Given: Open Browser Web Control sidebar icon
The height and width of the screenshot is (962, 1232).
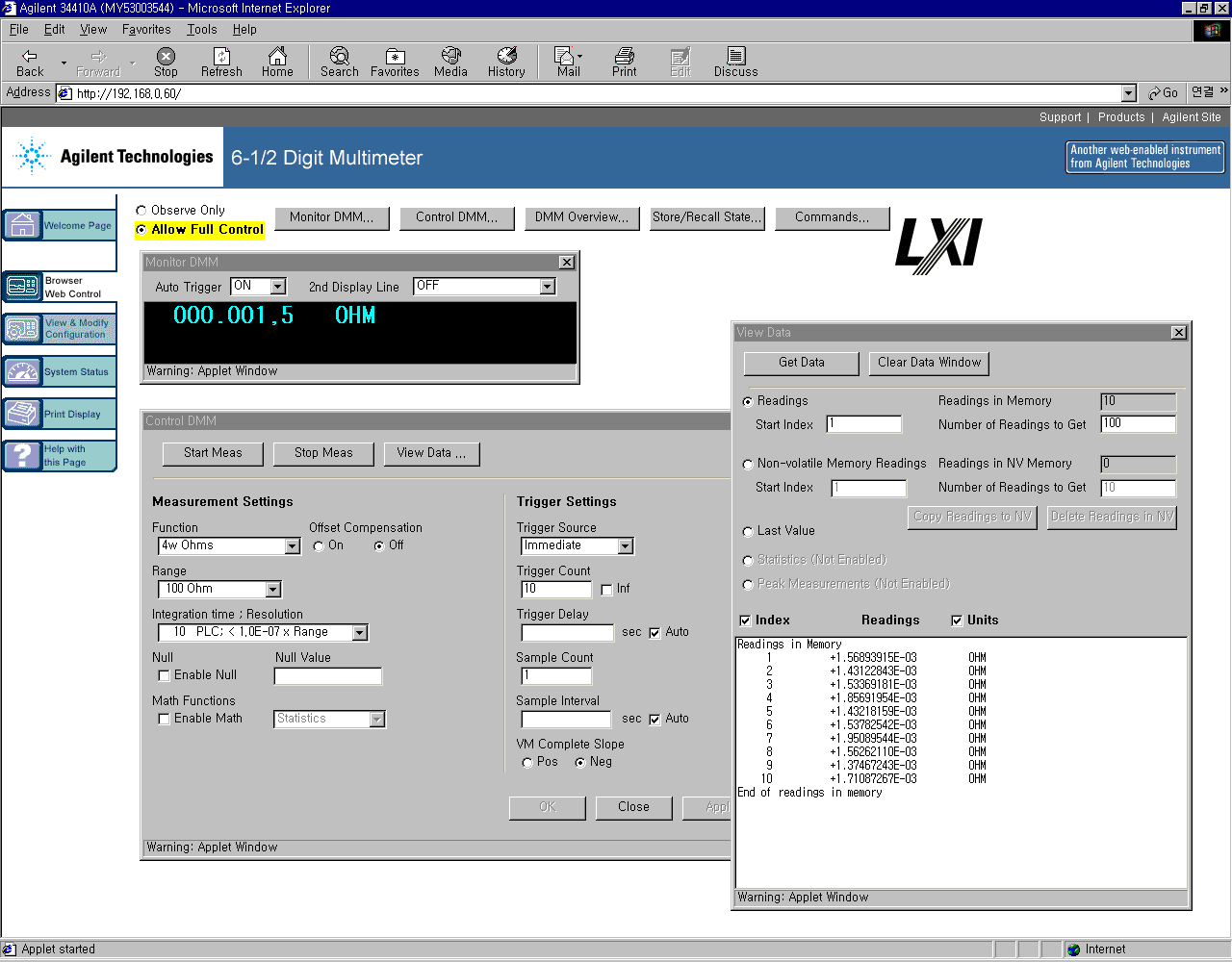Looking at the screenshot, I should [23, 287].
